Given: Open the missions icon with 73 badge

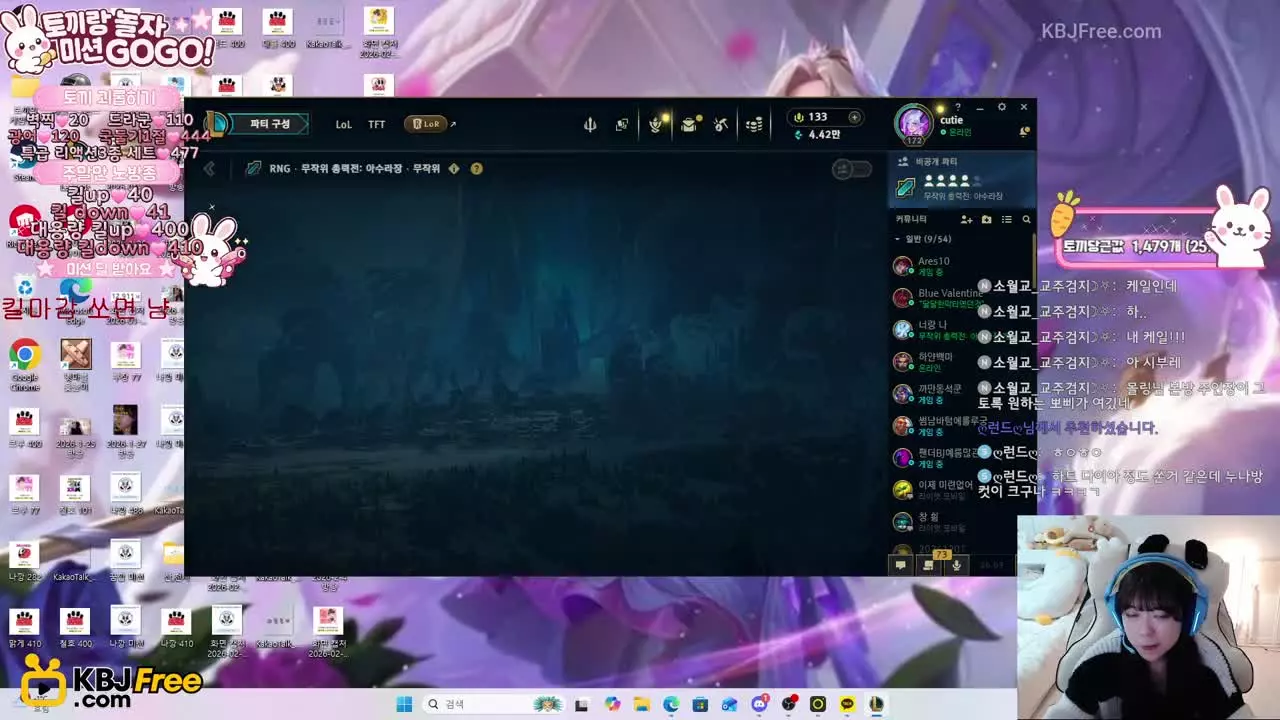Looking at the screenshot, I should pos(929,565).
